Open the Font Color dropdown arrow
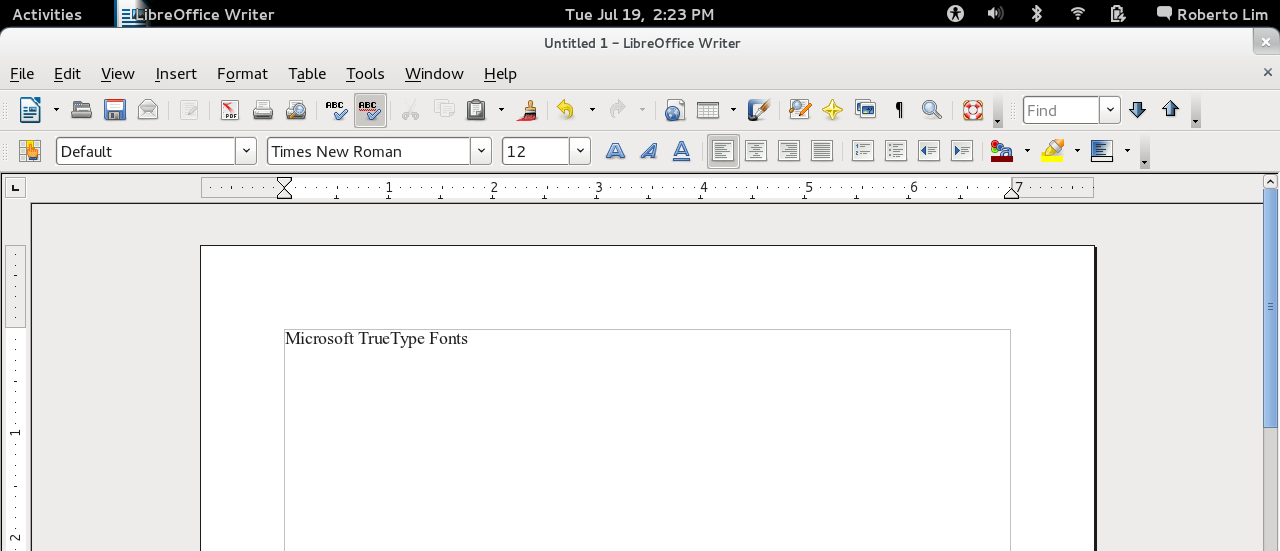The width and height of the screenshot is (1280, 551). coord(1027,151)
